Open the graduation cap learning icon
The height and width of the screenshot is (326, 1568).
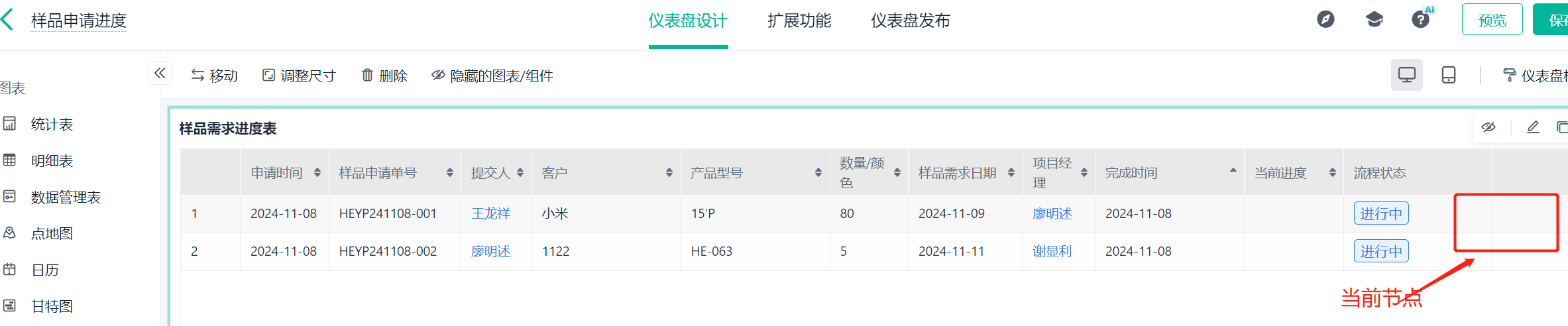coord(1374,19)
